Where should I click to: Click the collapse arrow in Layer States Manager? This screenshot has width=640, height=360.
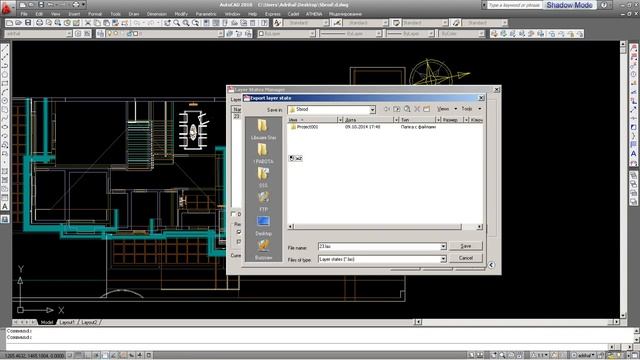[x=491, y=265]
